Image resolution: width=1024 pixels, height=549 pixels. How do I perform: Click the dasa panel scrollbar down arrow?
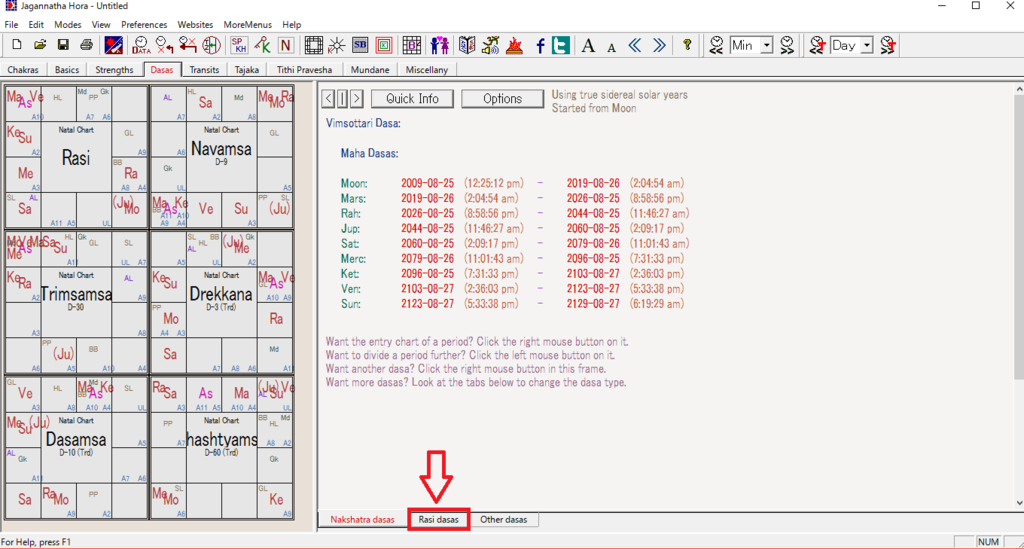[1019, 503]
